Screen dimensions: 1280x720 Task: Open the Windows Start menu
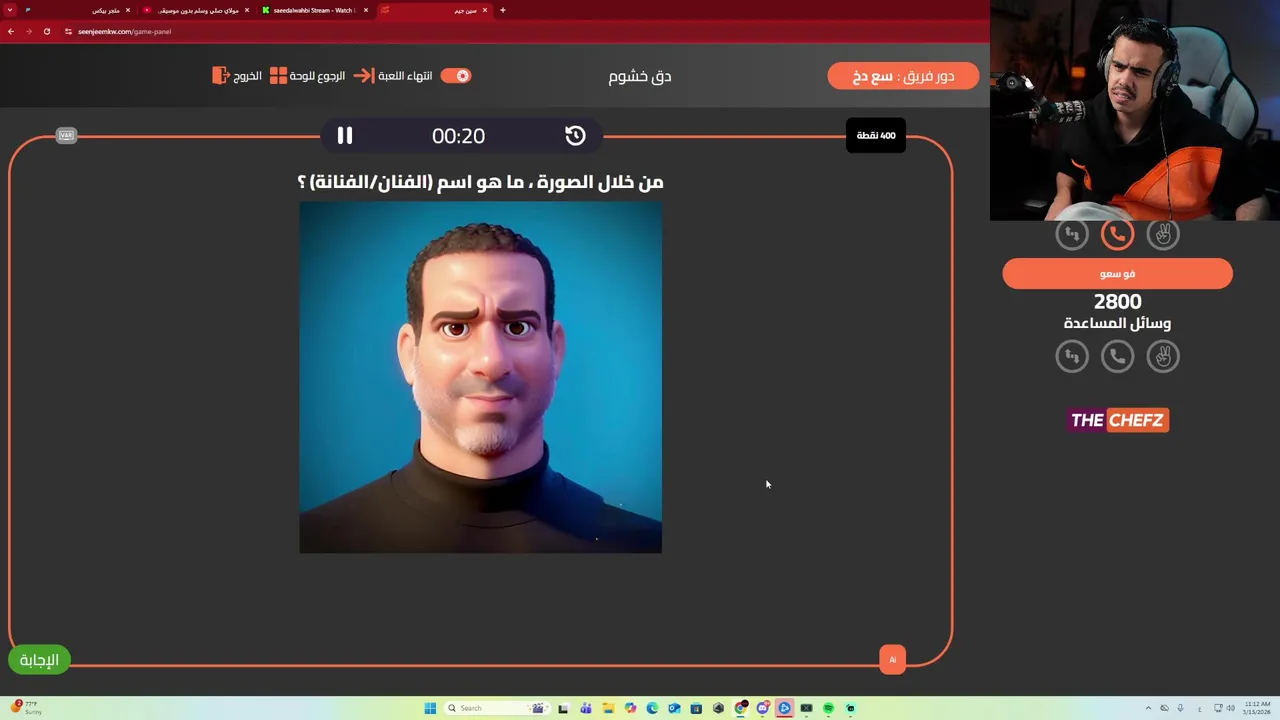(x=430, y=708)
